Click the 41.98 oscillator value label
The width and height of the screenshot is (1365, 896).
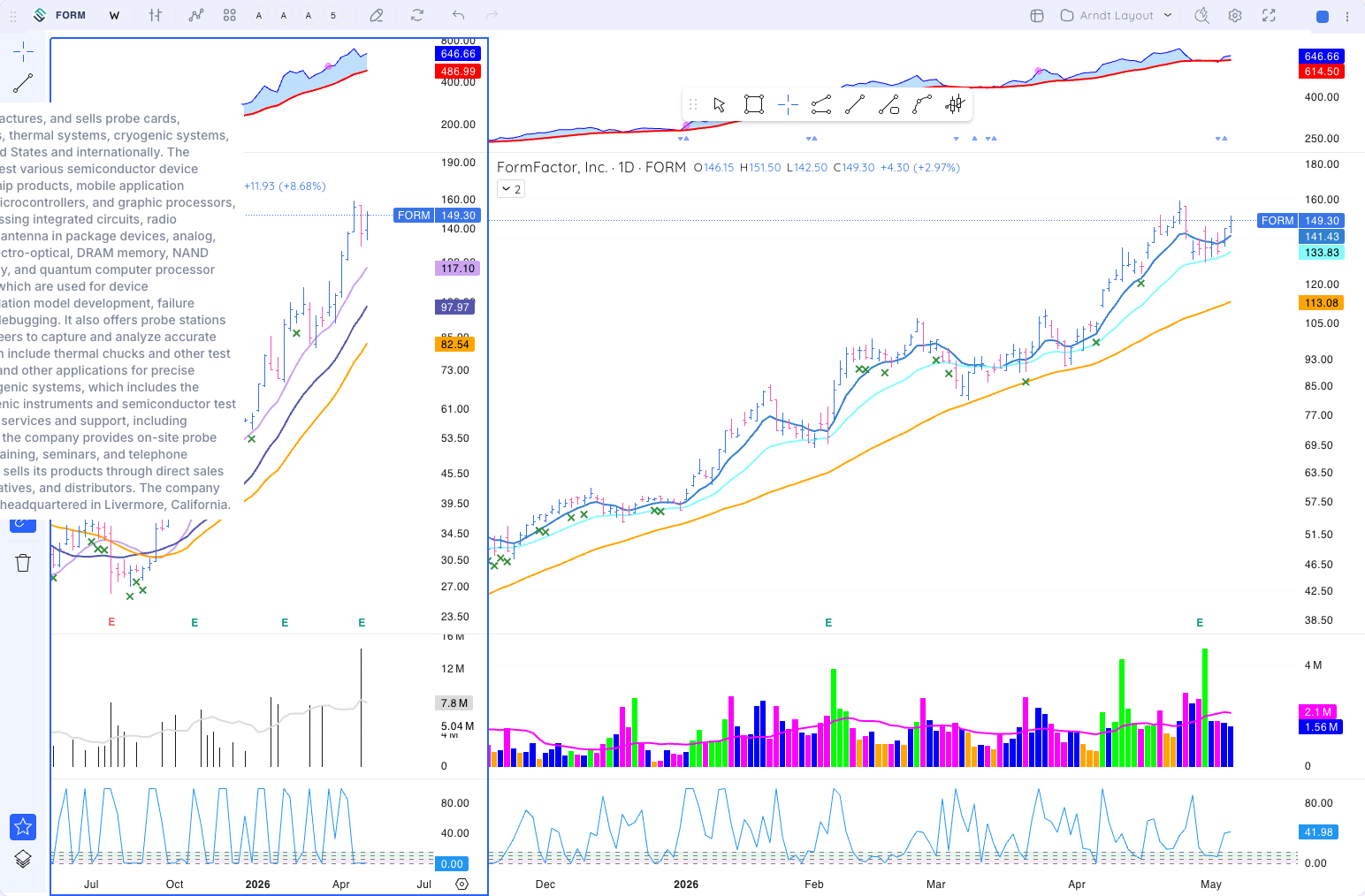pos(1319,832)
